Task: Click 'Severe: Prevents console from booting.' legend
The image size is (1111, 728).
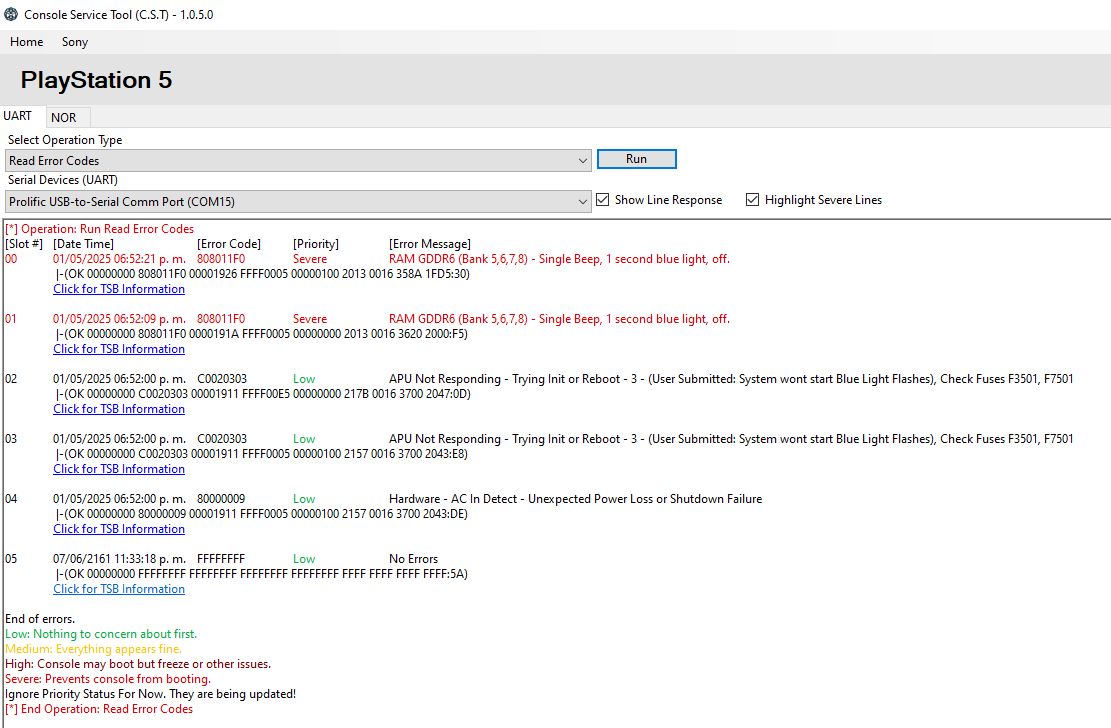Action: click(108, 679)
